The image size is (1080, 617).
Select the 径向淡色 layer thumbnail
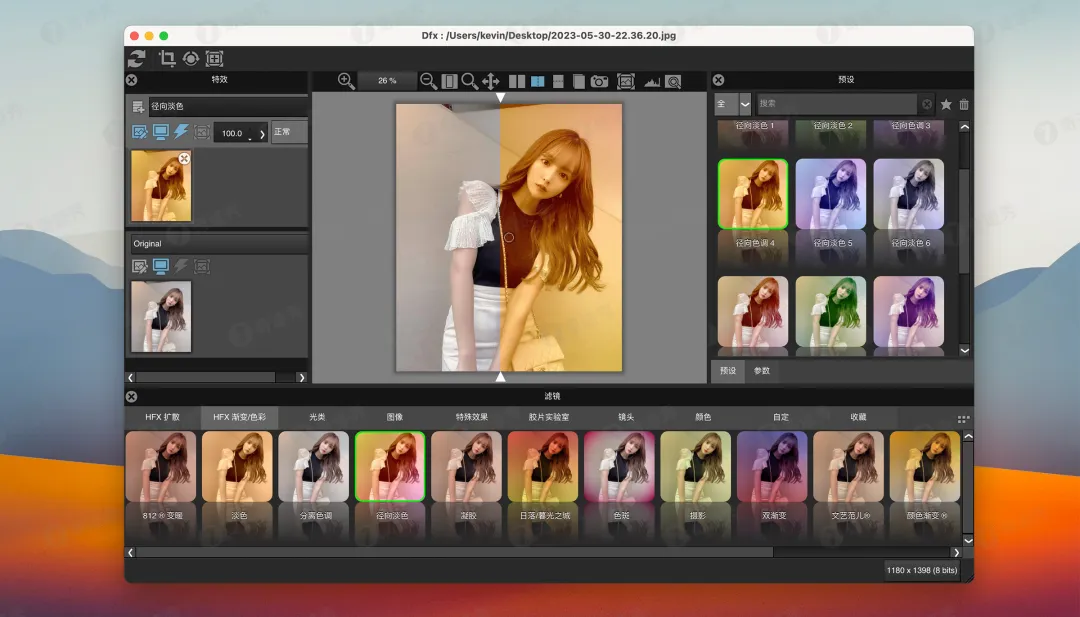click(161, 186)
